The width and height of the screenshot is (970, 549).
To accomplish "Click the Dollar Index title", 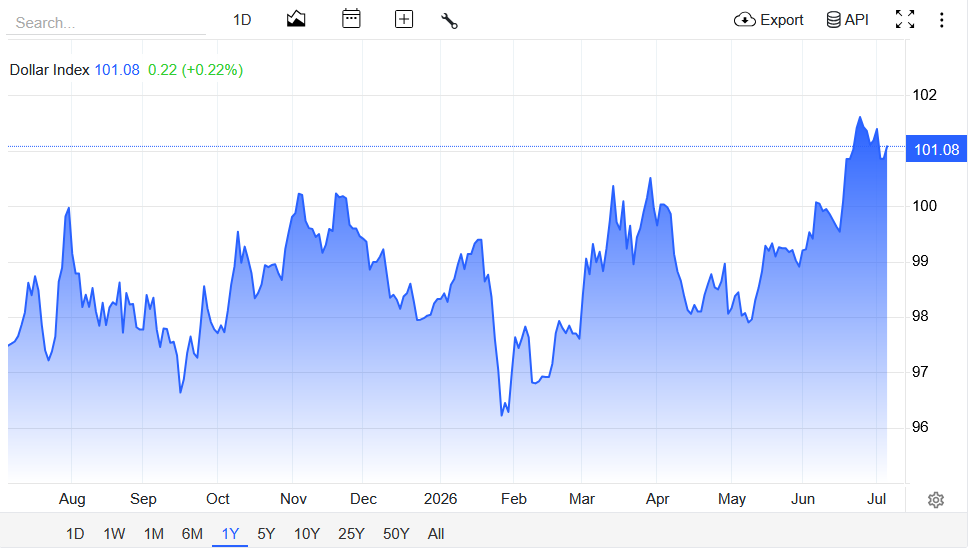I will [x=49, y=70].
